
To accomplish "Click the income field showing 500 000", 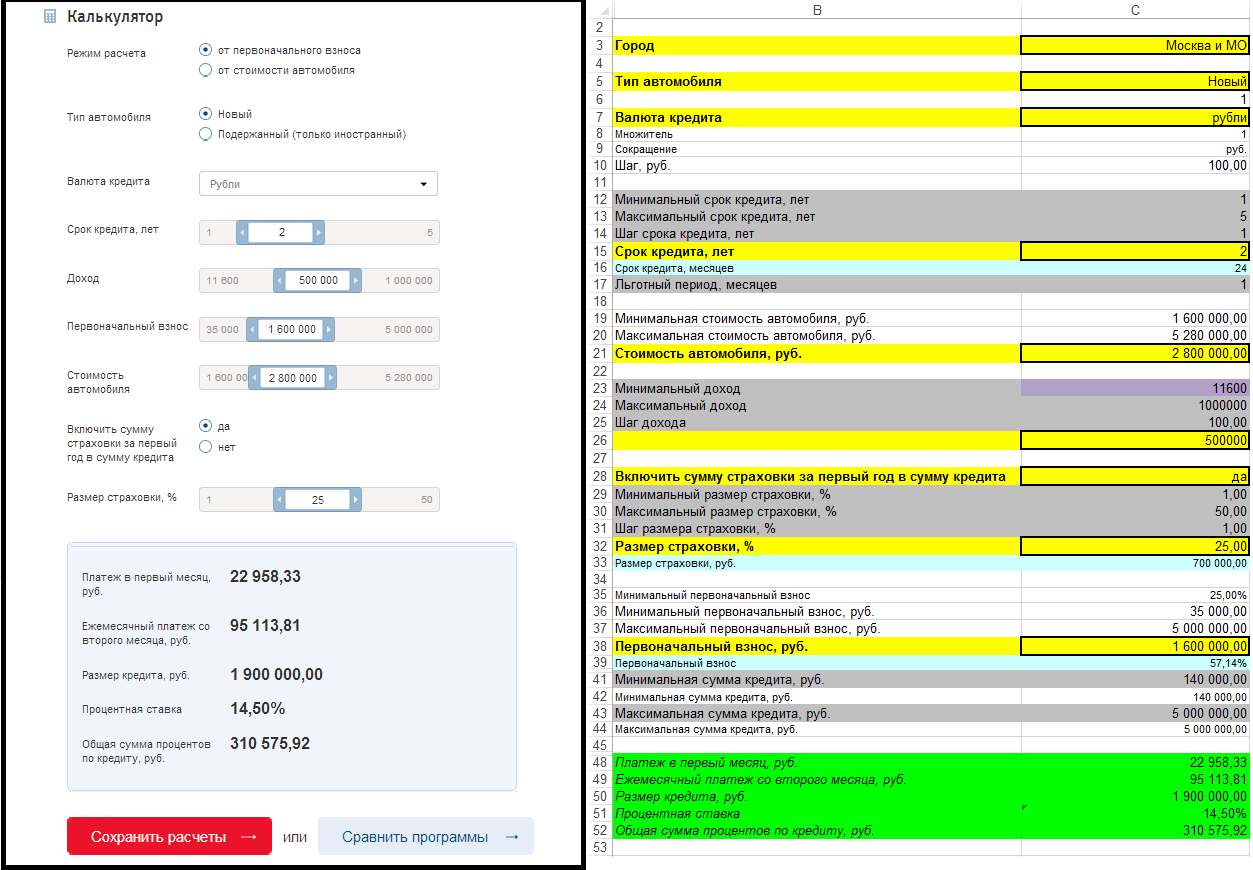I will pyautogui.click(x=318, y=281).
